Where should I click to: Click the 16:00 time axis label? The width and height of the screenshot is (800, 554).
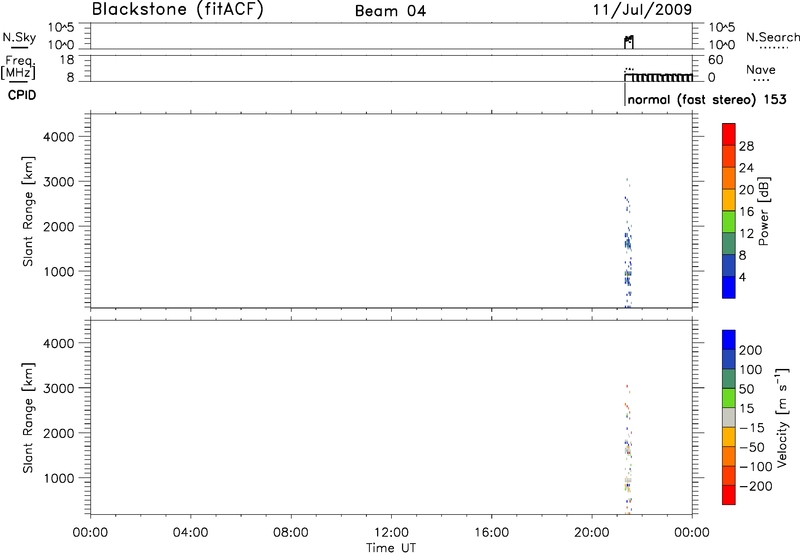point(491,533)
